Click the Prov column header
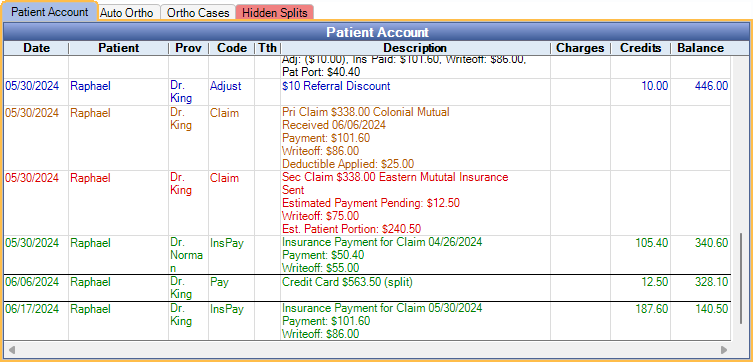The width and height of the screenshot is (753, 362). click(188, 48)
